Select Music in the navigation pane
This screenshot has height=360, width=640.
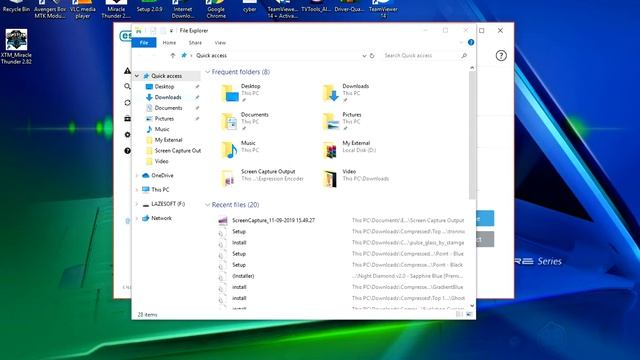pyautogui.click(x=162, y=129)
